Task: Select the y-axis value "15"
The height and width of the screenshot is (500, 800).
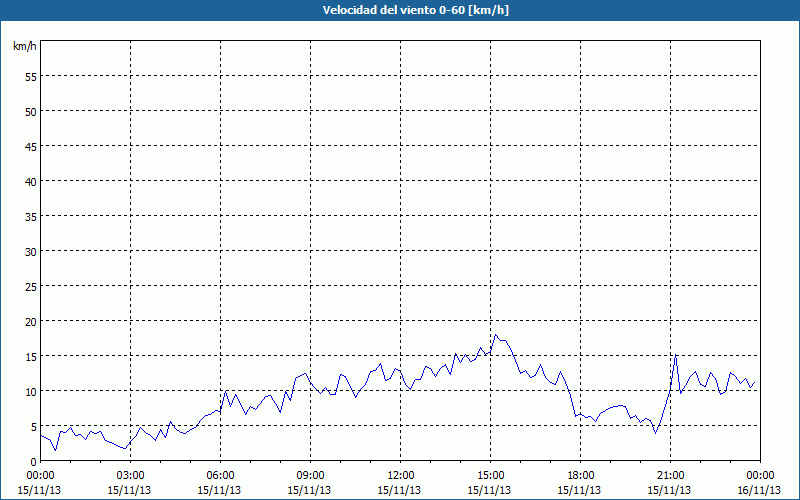Action: point(31,356)
